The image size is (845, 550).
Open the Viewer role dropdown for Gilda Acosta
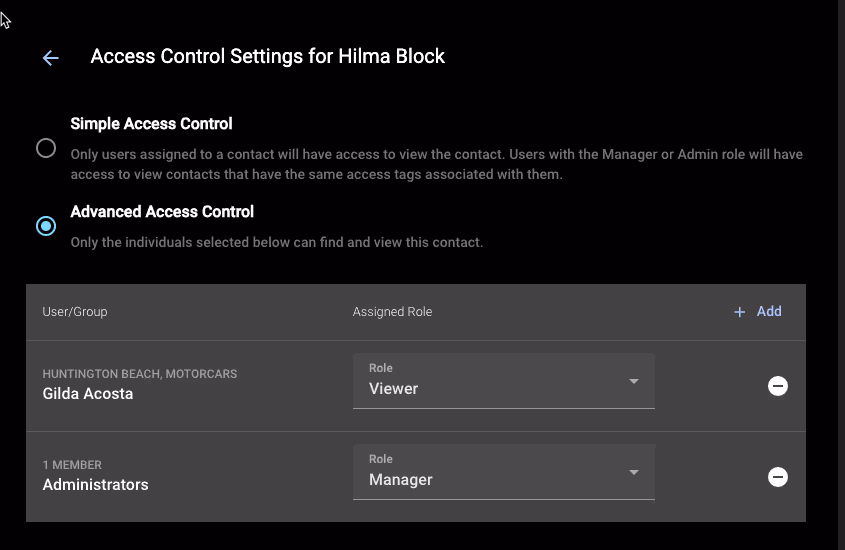point(503,381)
